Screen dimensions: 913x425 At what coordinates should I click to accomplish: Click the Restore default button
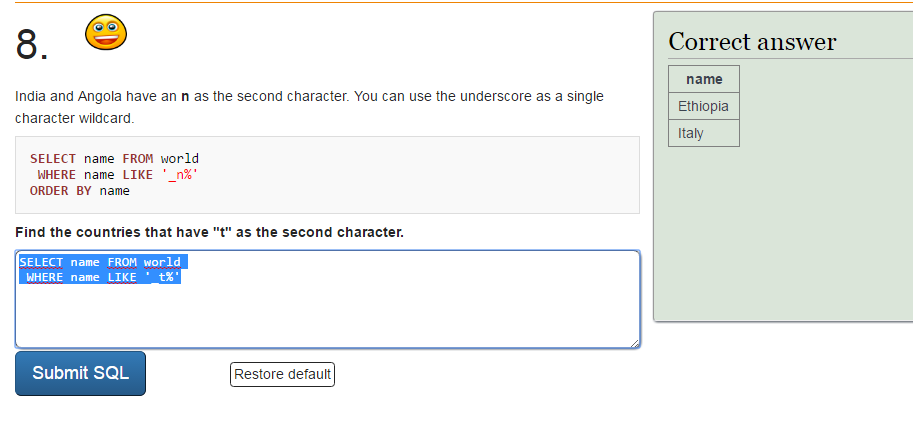282,374
